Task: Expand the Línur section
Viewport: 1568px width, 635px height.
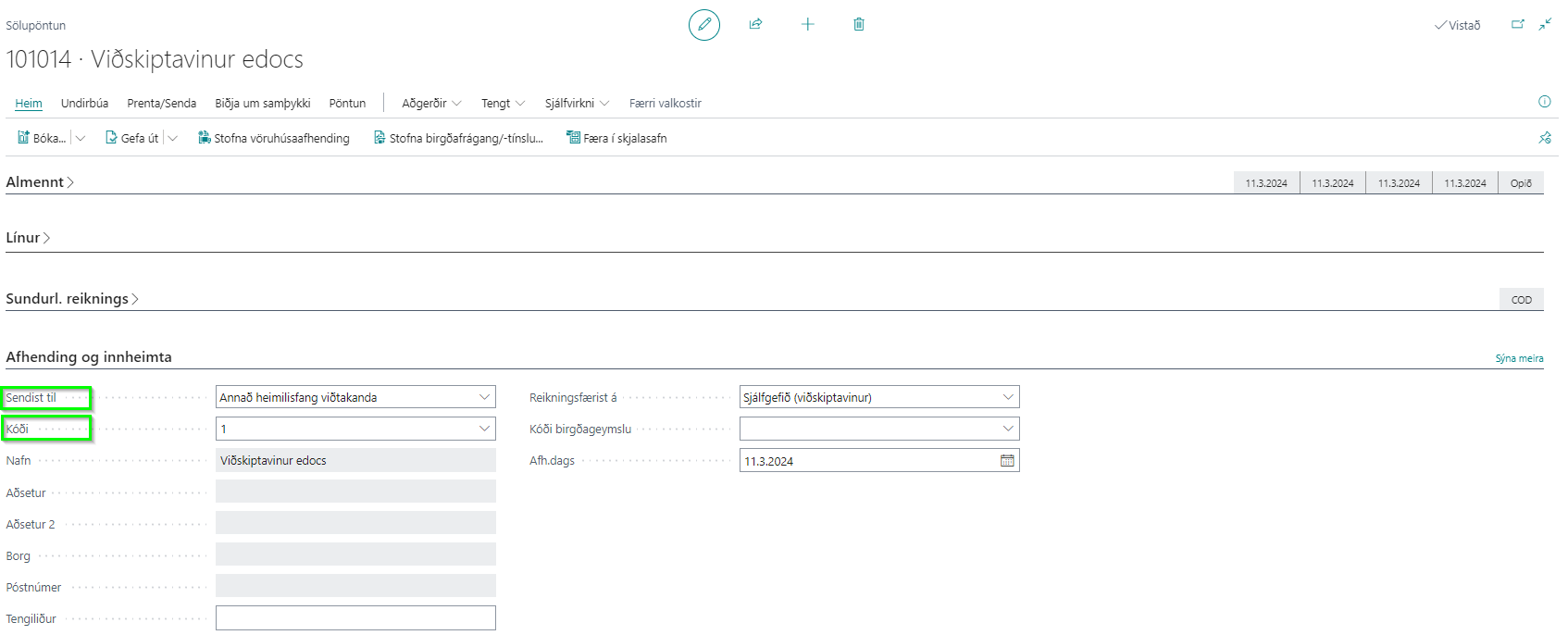Action: point(28,238)
